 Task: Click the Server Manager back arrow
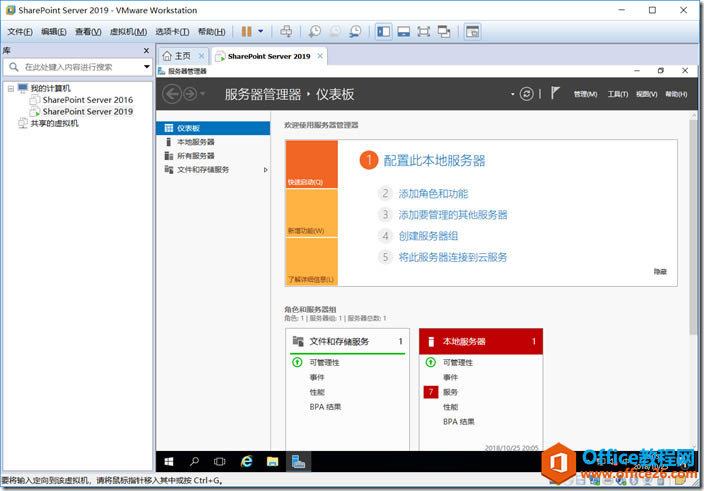172,94
